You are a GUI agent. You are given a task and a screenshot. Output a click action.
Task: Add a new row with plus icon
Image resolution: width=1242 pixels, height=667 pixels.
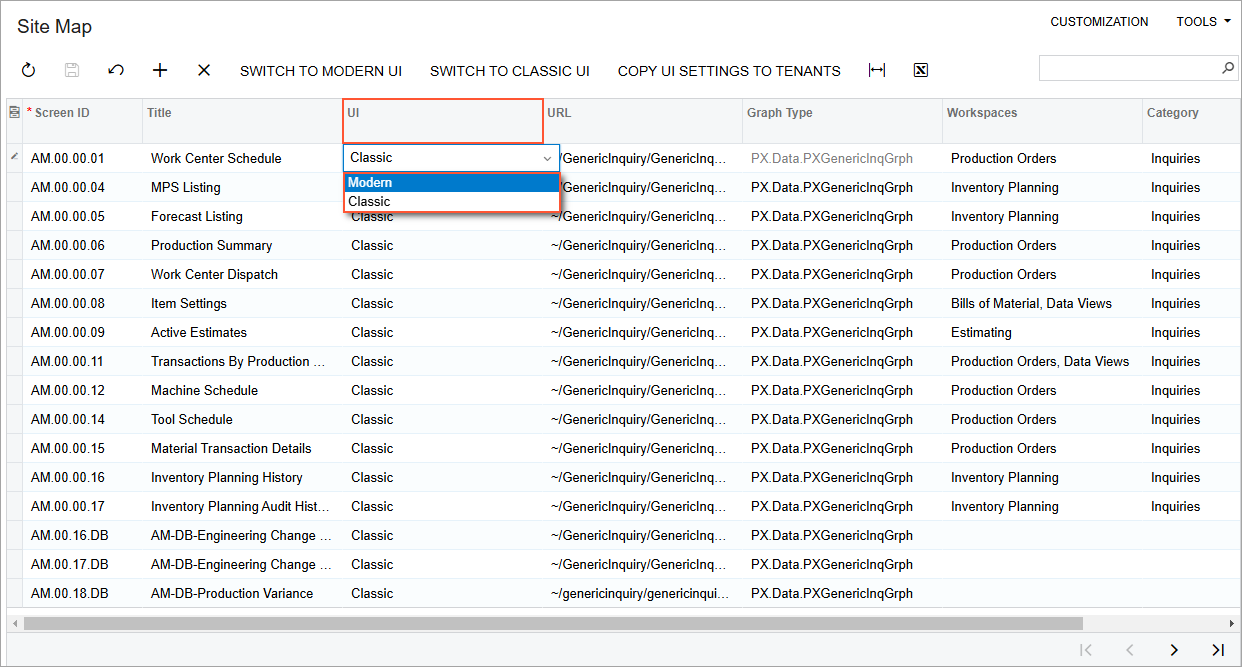160,70
